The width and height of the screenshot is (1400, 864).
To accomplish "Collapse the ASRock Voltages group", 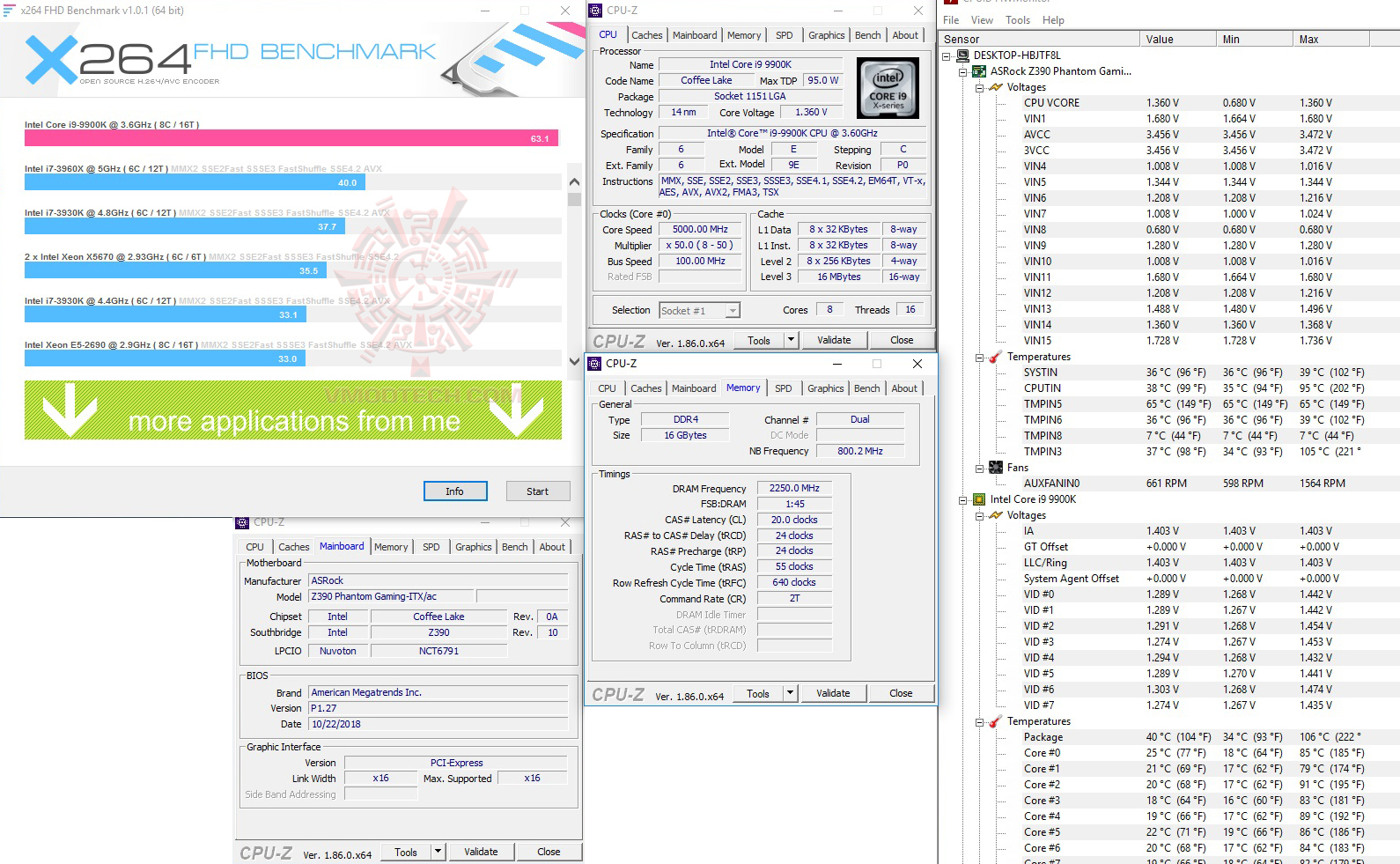I will (979, 87).
